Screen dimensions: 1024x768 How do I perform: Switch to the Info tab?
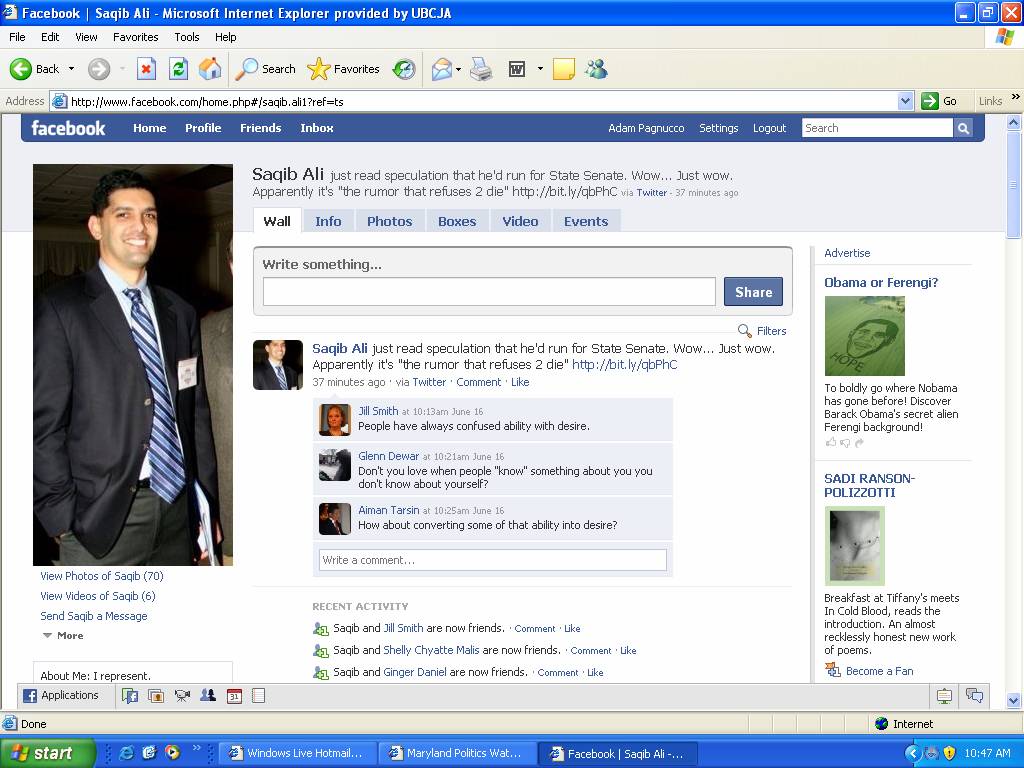328,221
